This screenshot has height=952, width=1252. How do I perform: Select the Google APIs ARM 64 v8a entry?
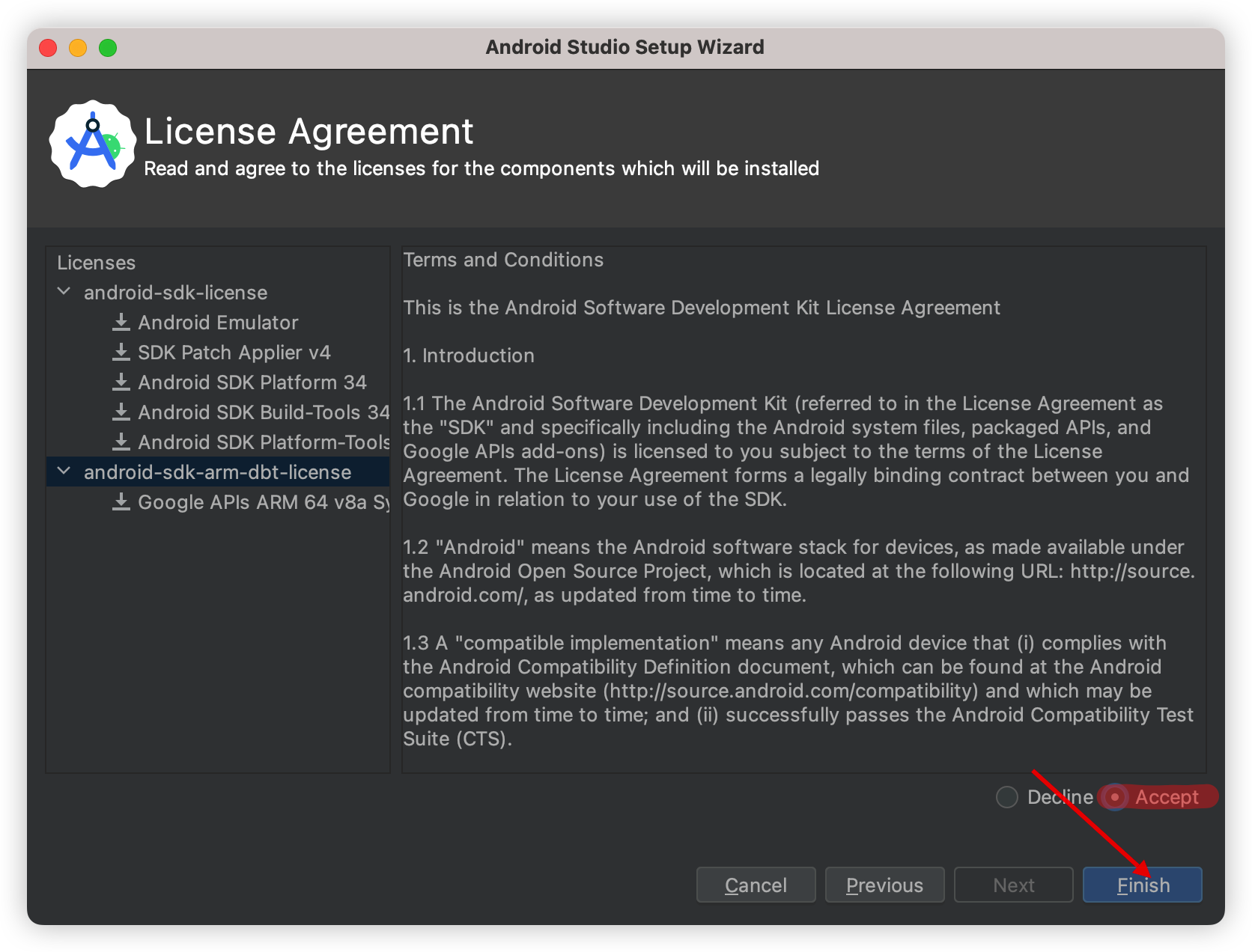tap(264, 502)
